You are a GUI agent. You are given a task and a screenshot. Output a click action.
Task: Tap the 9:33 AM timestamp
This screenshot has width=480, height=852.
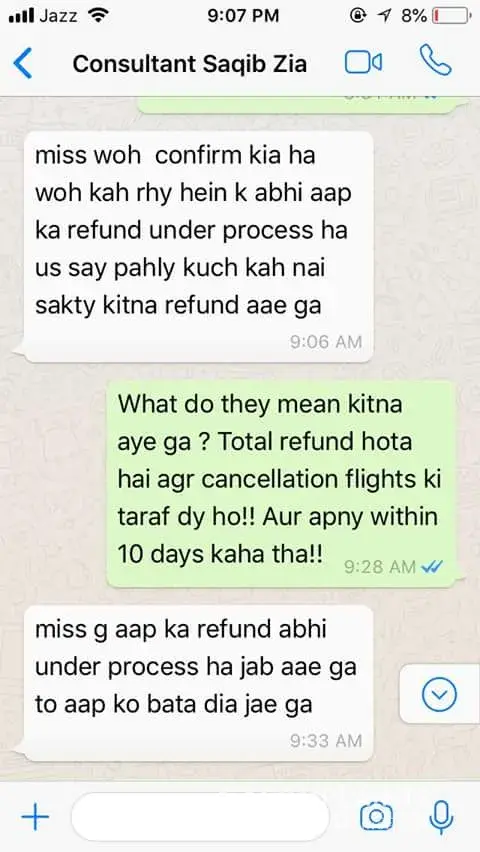326,741
